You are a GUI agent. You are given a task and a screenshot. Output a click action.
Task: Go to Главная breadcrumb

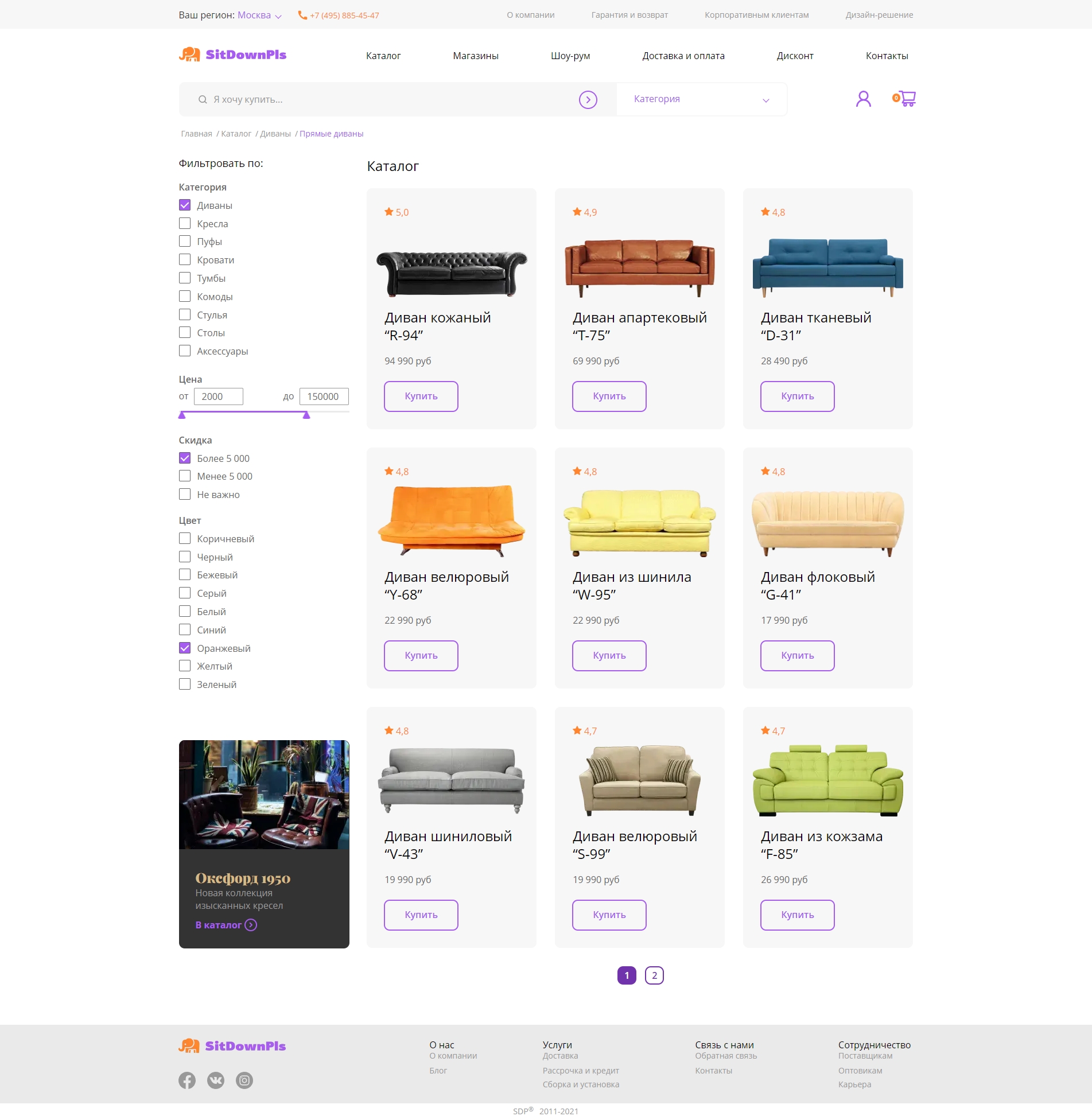point(196,134)
